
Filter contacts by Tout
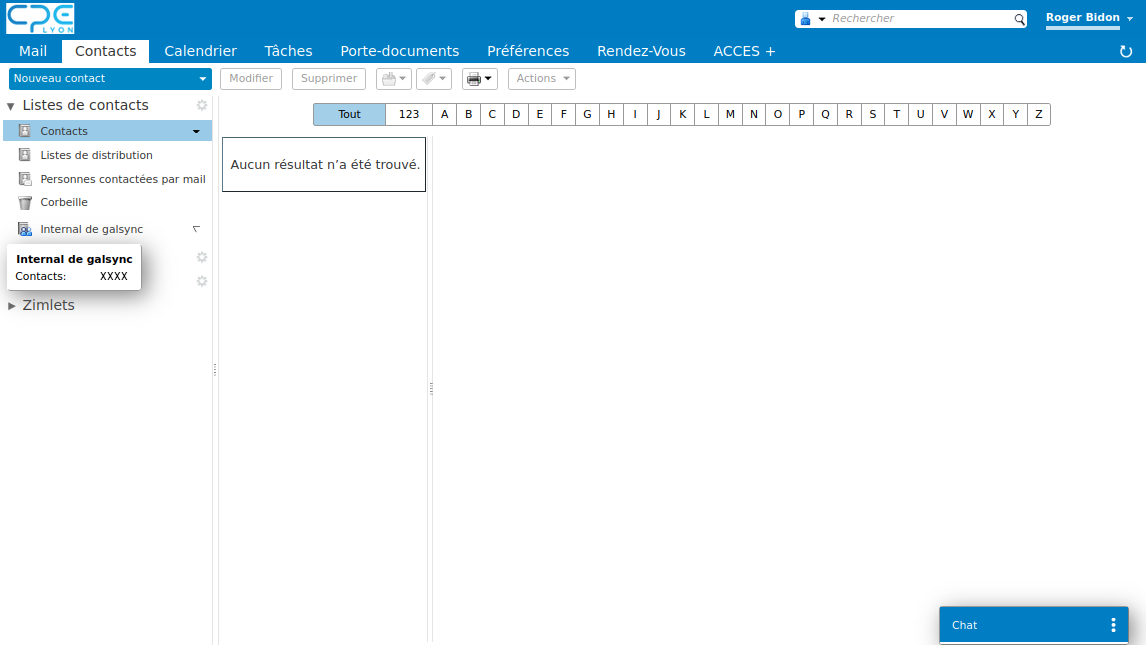tap(349, 115)
